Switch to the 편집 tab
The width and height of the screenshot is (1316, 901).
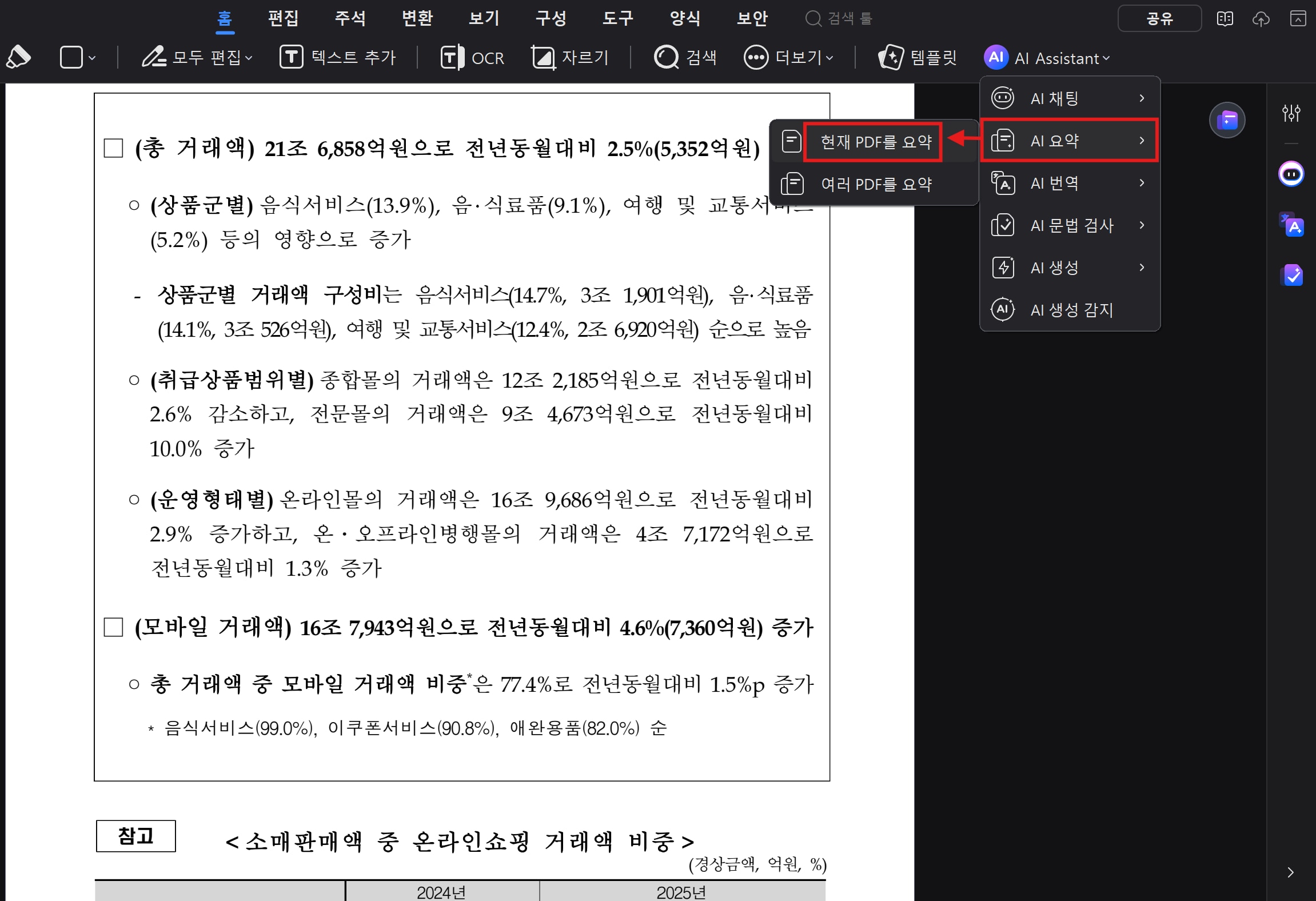click(284, 18)
